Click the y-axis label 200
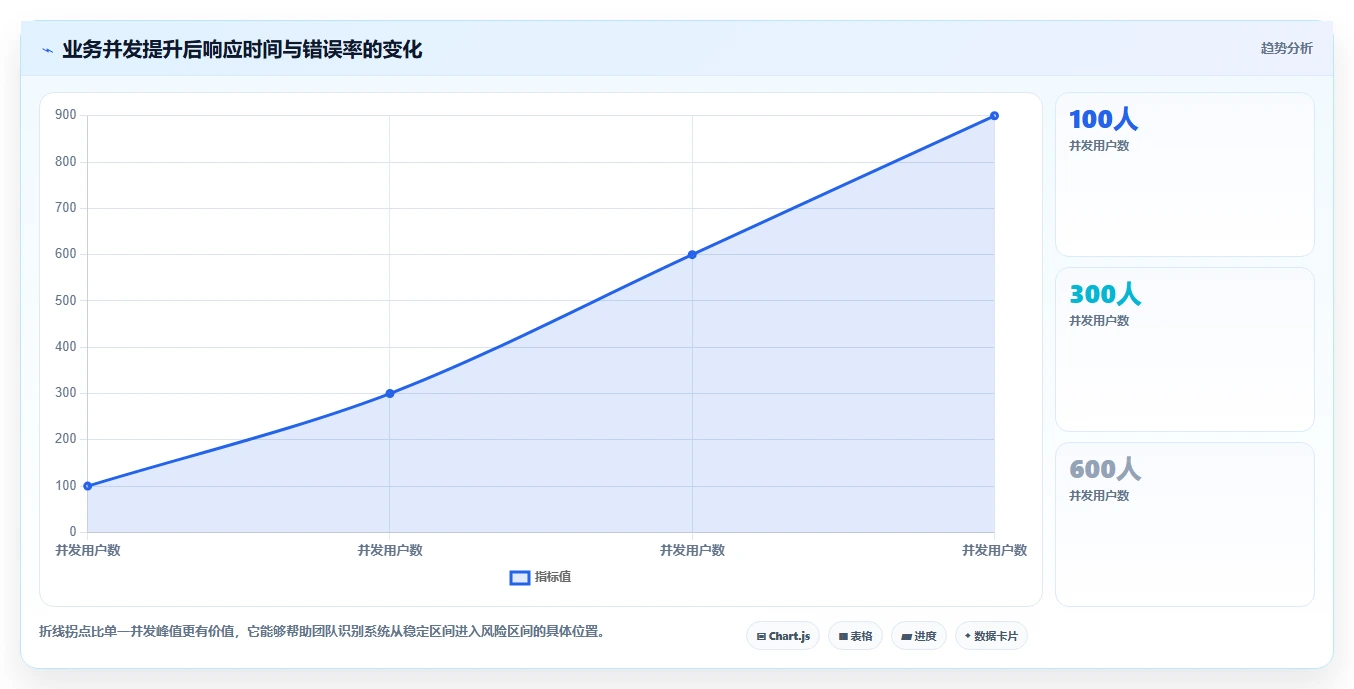1354x689 pixels. pyautogui.click(x=66, y=439)
